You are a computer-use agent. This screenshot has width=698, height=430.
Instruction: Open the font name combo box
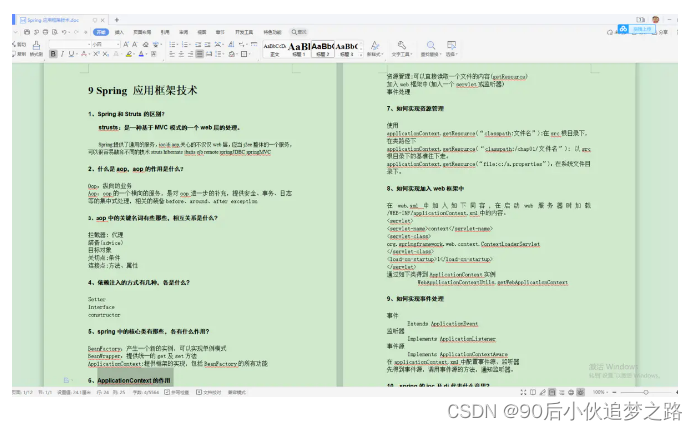(69, 45)
